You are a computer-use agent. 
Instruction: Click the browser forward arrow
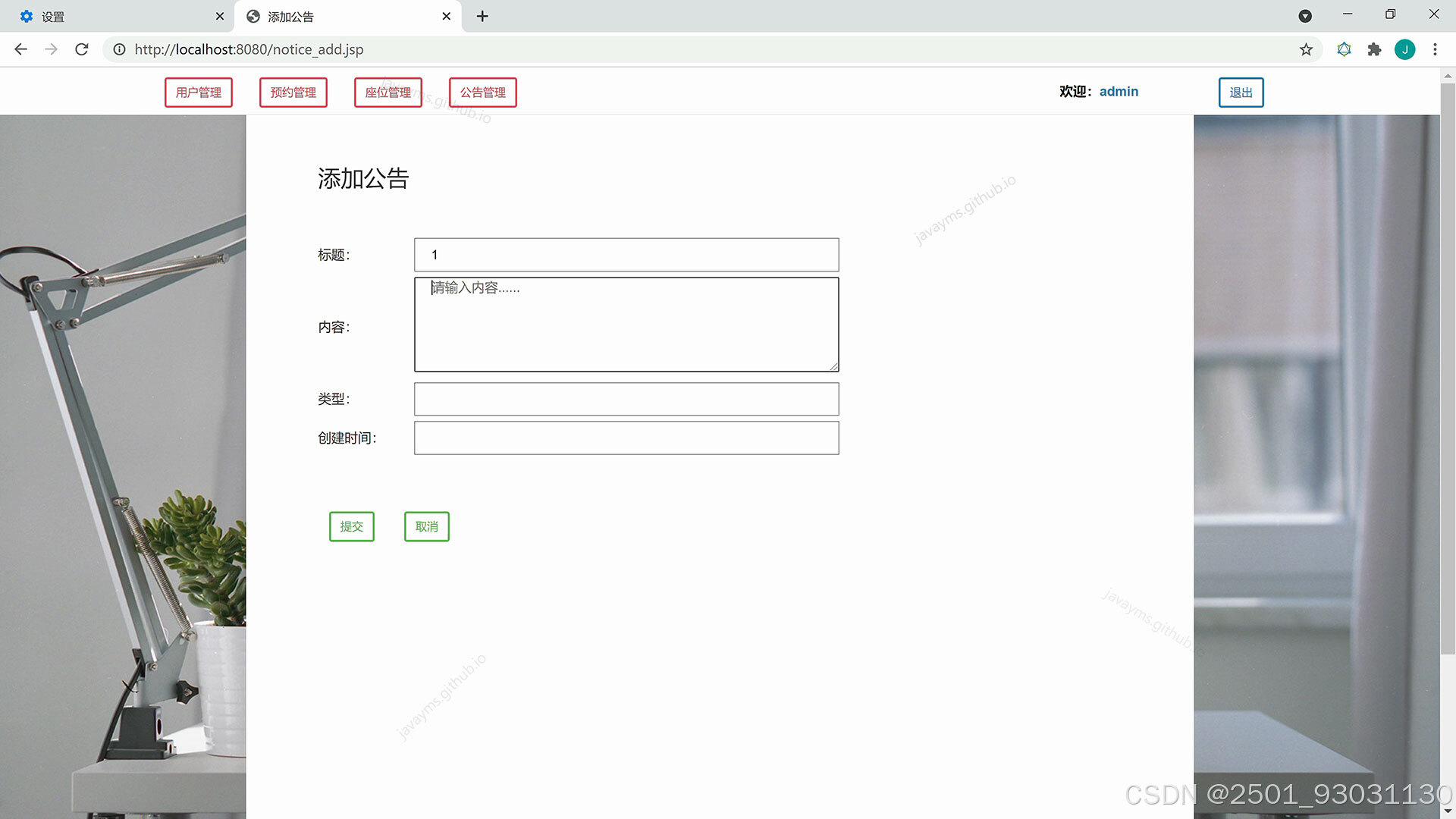(51, 49)
